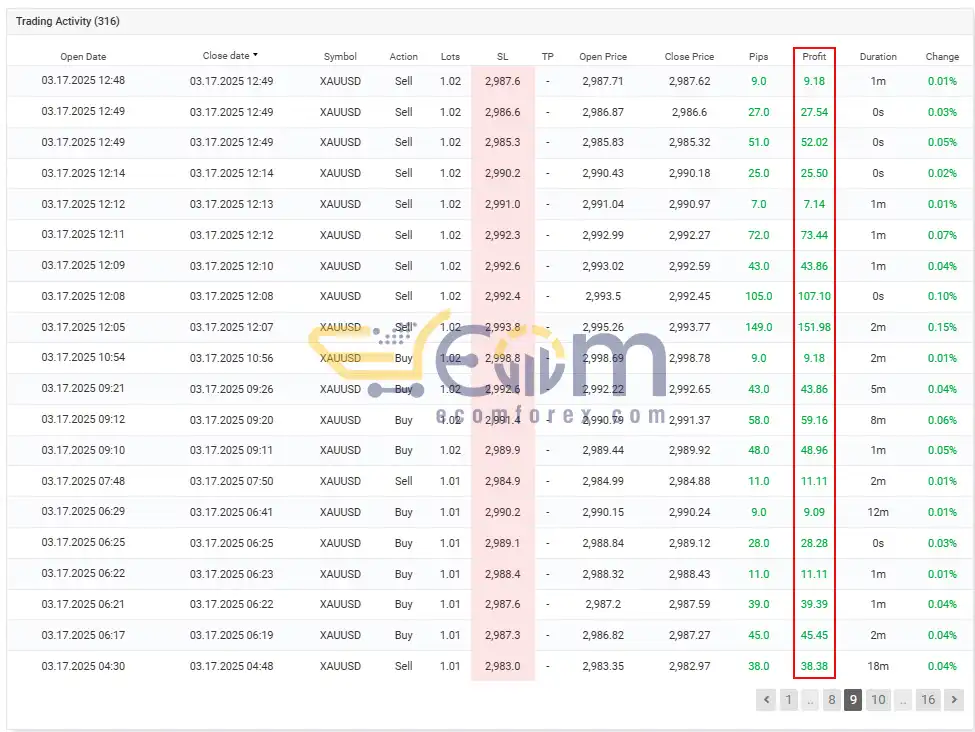Open page 8 of trading activity

[831, 700]
